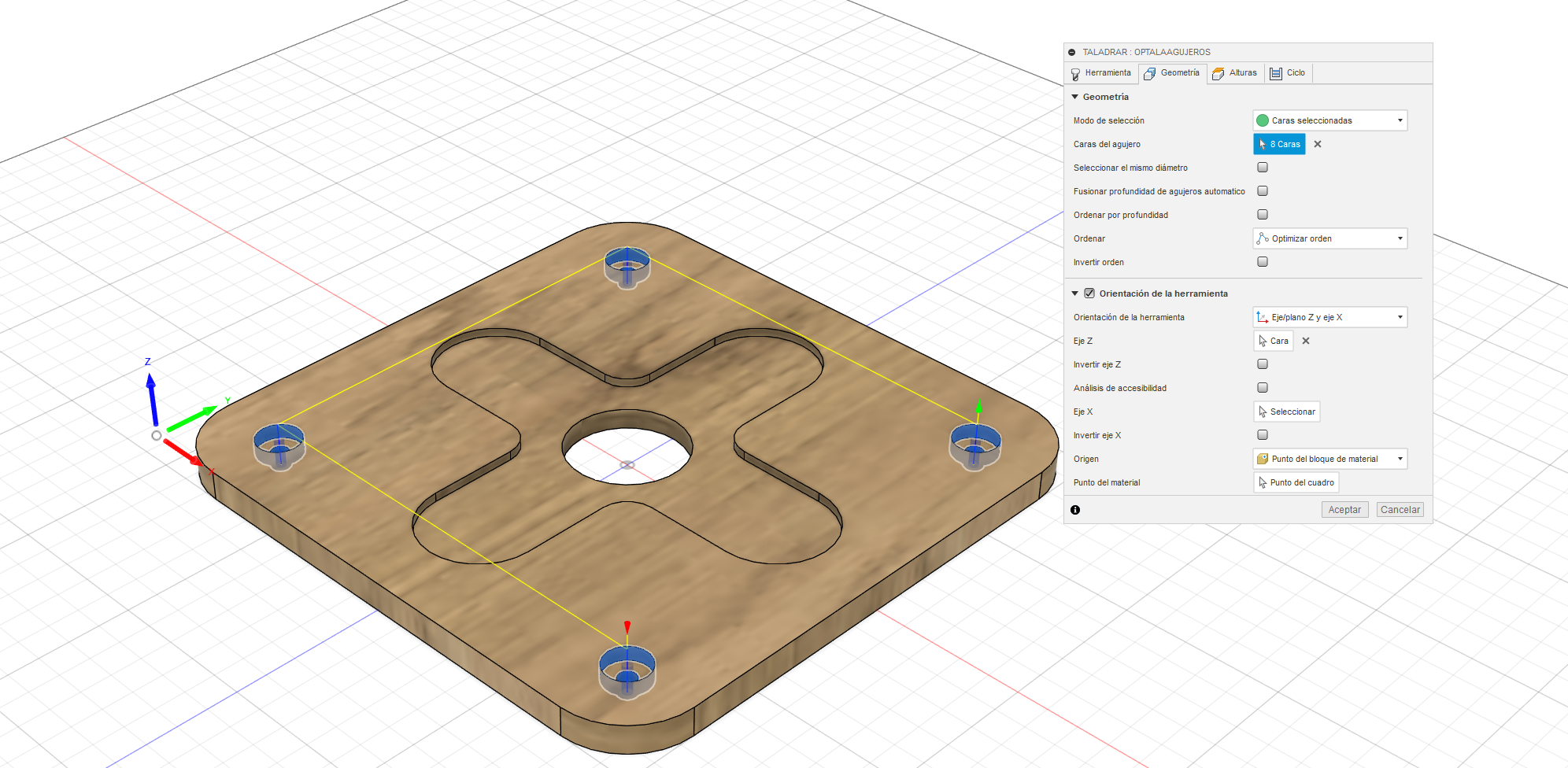Switch to the Geometría tab
1568x768 pixels.
point(1172,73)
